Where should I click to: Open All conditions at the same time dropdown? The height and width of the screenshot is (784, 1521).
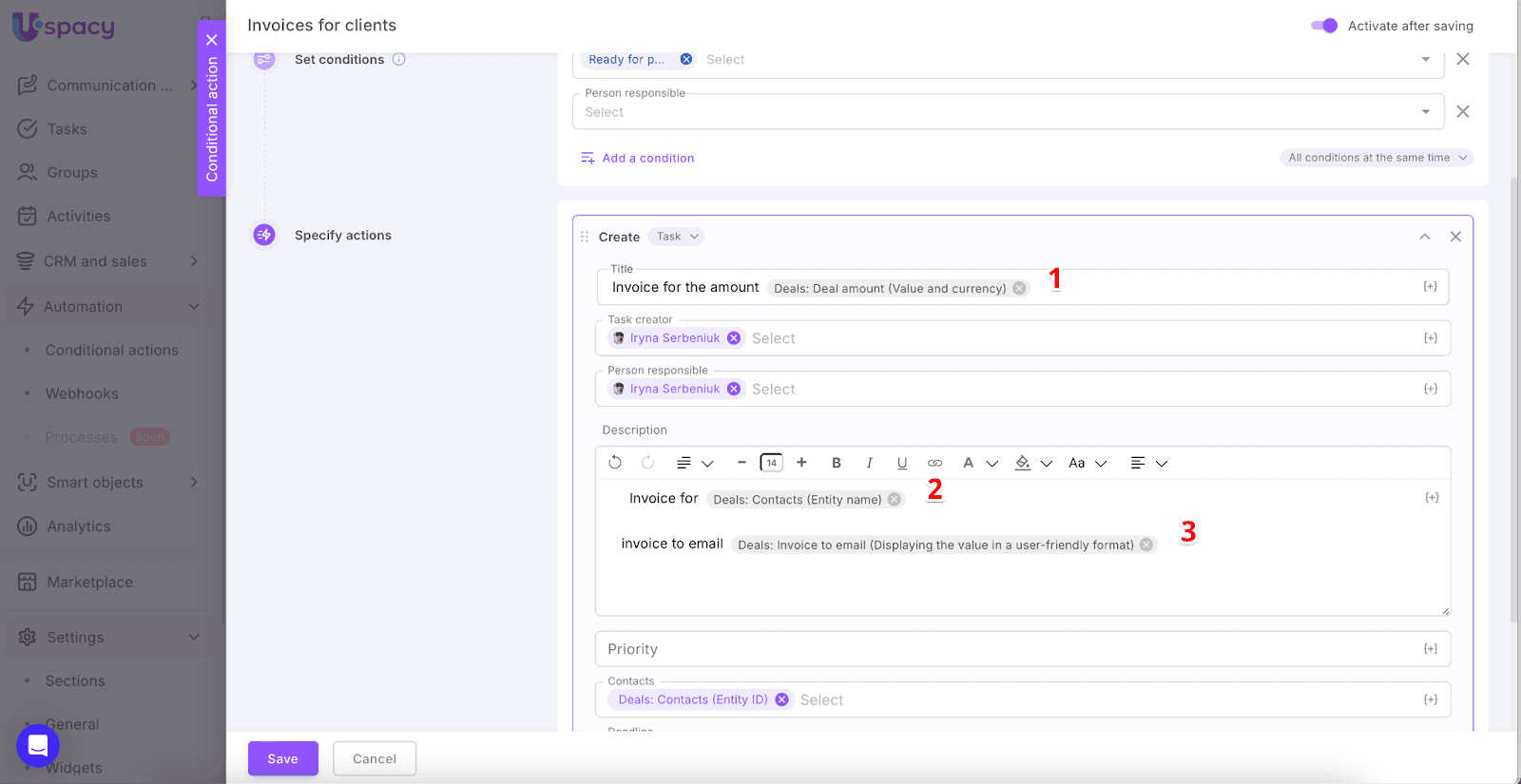click(1377, 158)
